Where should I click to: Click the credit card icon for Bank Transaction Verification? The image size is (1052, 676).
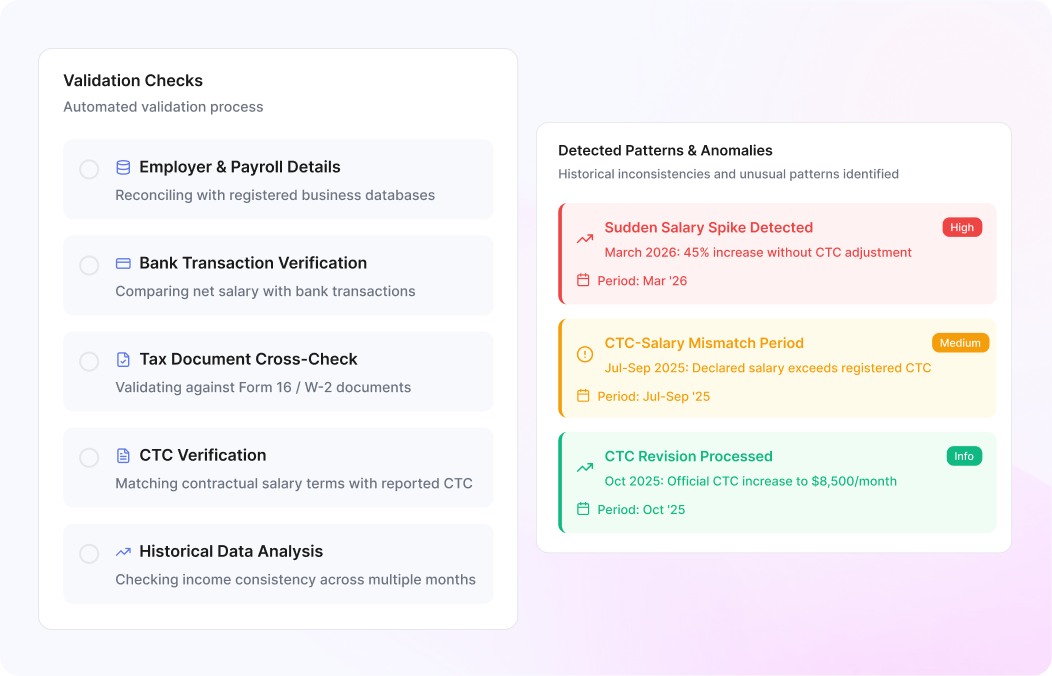pos(123,264)
